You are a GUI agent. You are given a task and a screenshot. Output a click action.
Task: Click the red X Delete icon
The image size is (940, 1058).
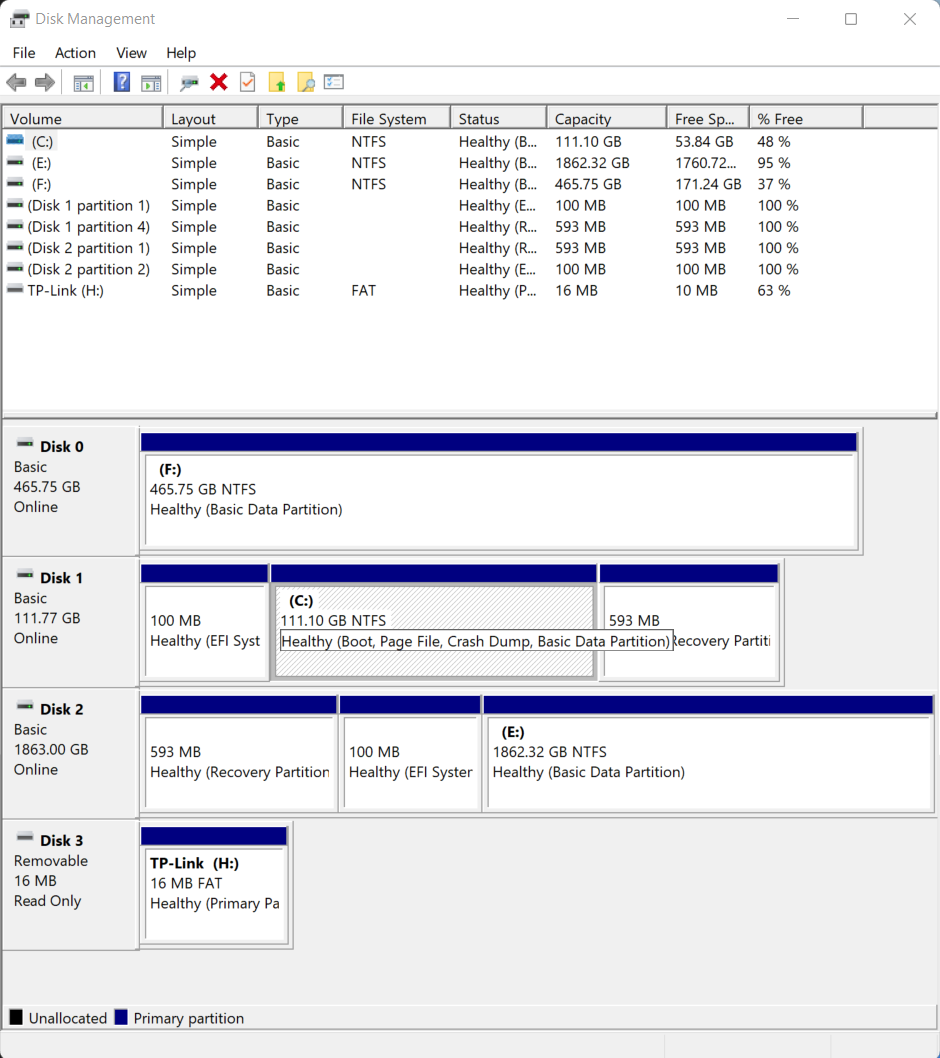click(x=219, y=82)
